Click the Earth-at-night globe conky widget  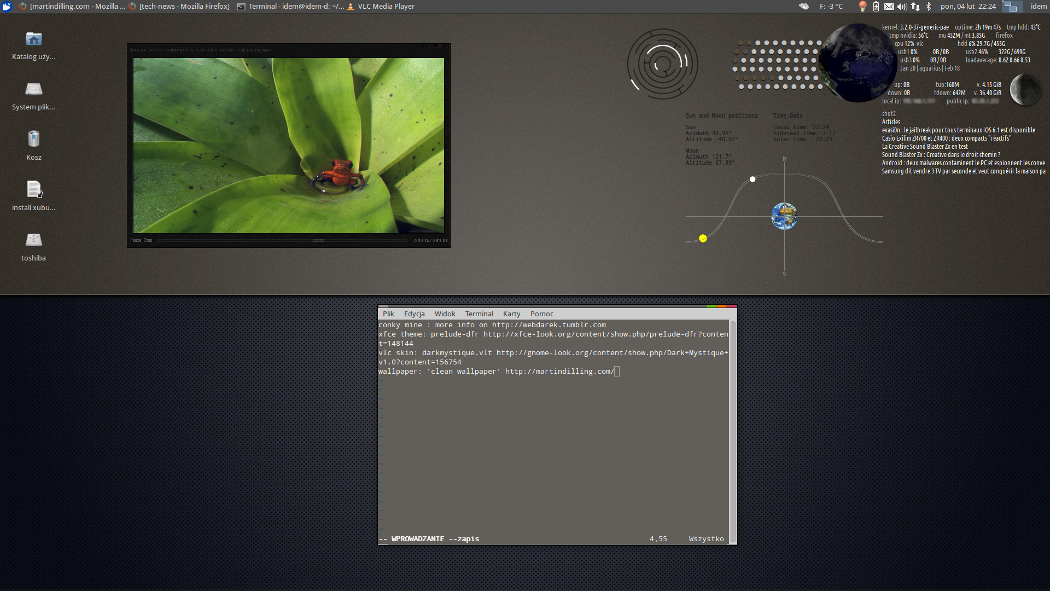point(857,63)
